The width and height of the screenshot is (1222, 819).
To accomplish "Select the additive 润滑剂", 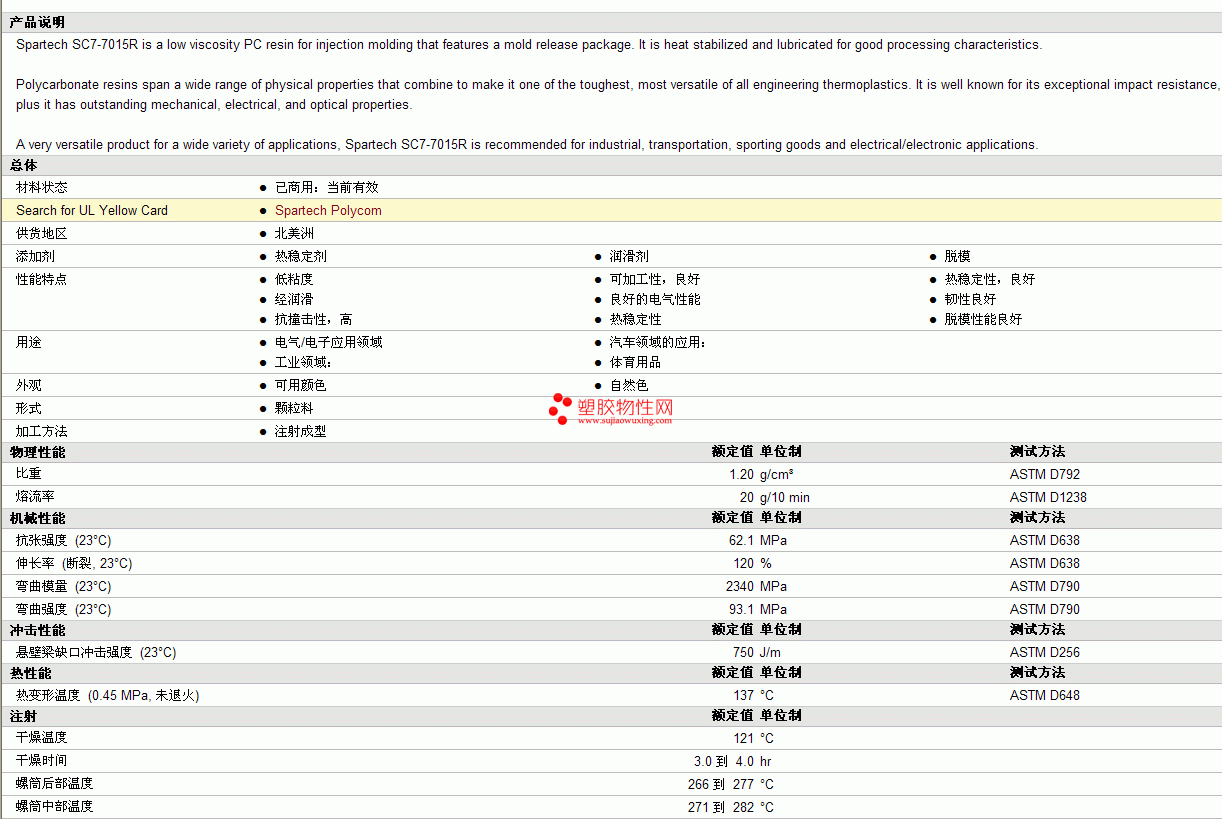I will [x=629, y=256].
